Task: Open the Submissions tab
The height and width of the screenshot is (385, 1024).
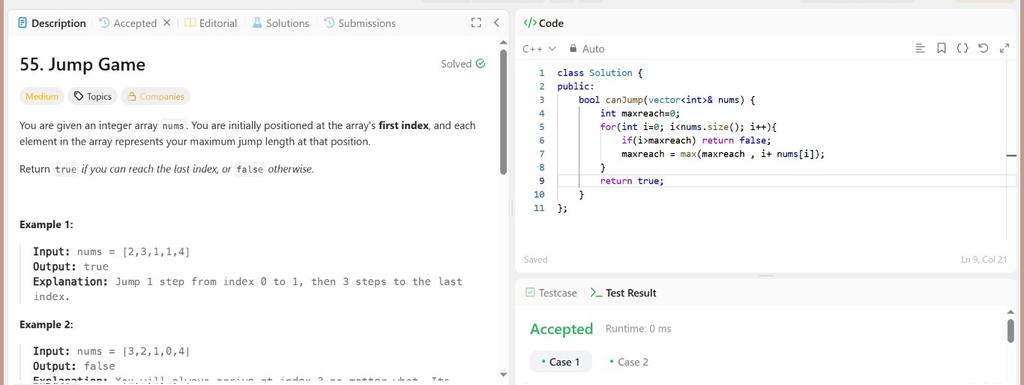Action: point(360,23)
